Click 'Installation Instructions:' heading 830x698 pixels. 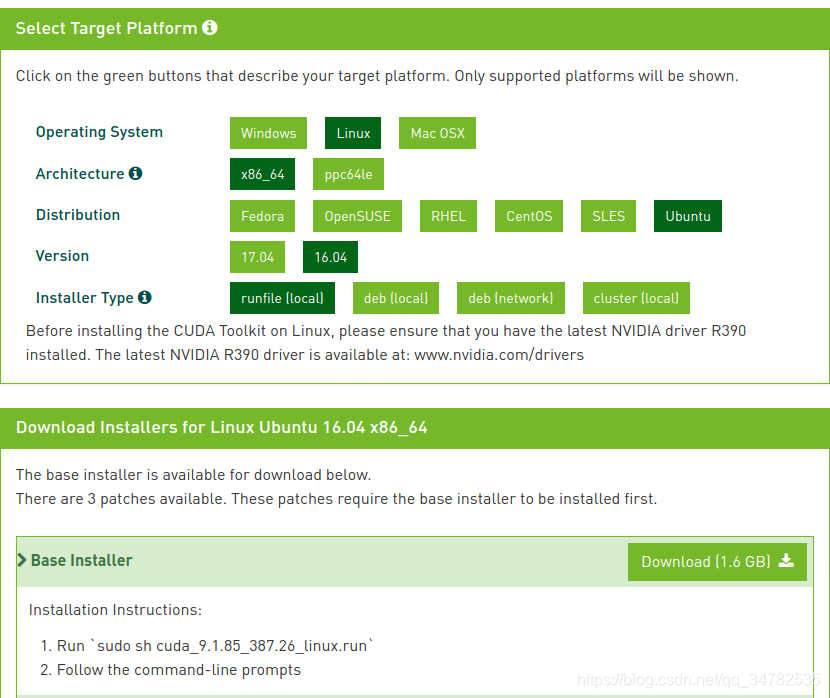tap(115, 610)
